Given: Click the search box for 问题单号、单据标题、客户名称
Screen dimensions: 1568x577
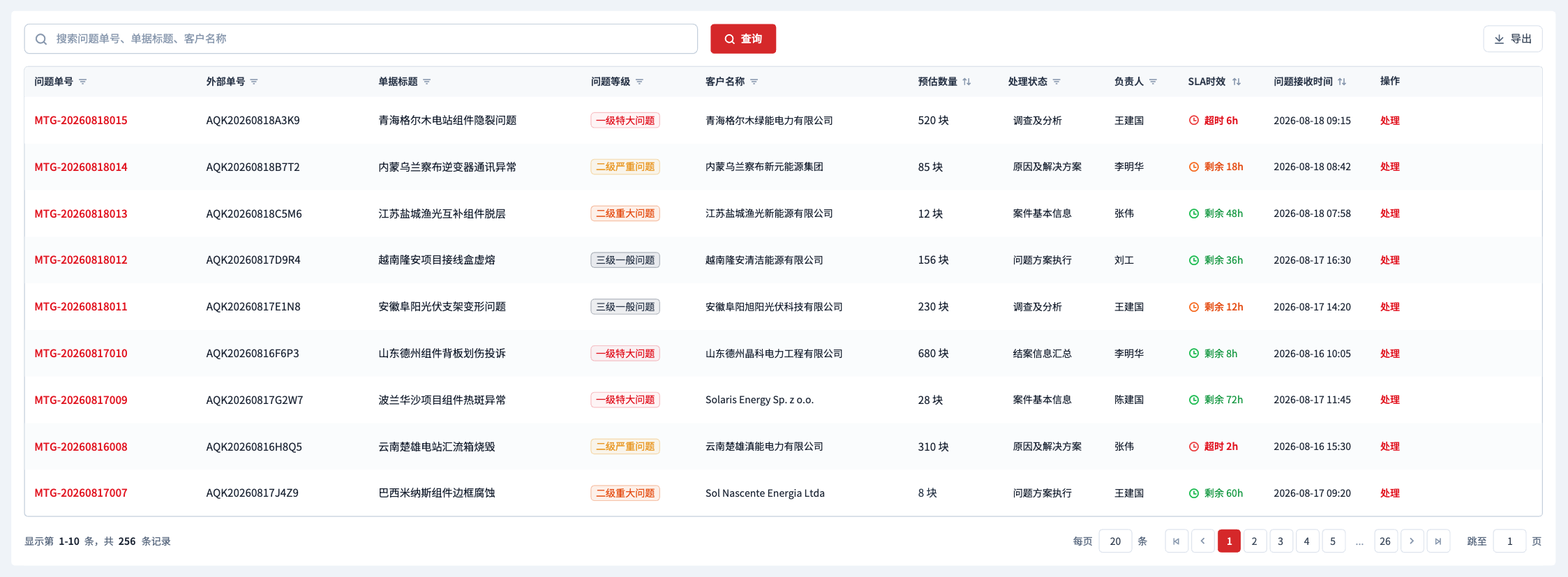Looking at the screenshot, I should (361, 39).
